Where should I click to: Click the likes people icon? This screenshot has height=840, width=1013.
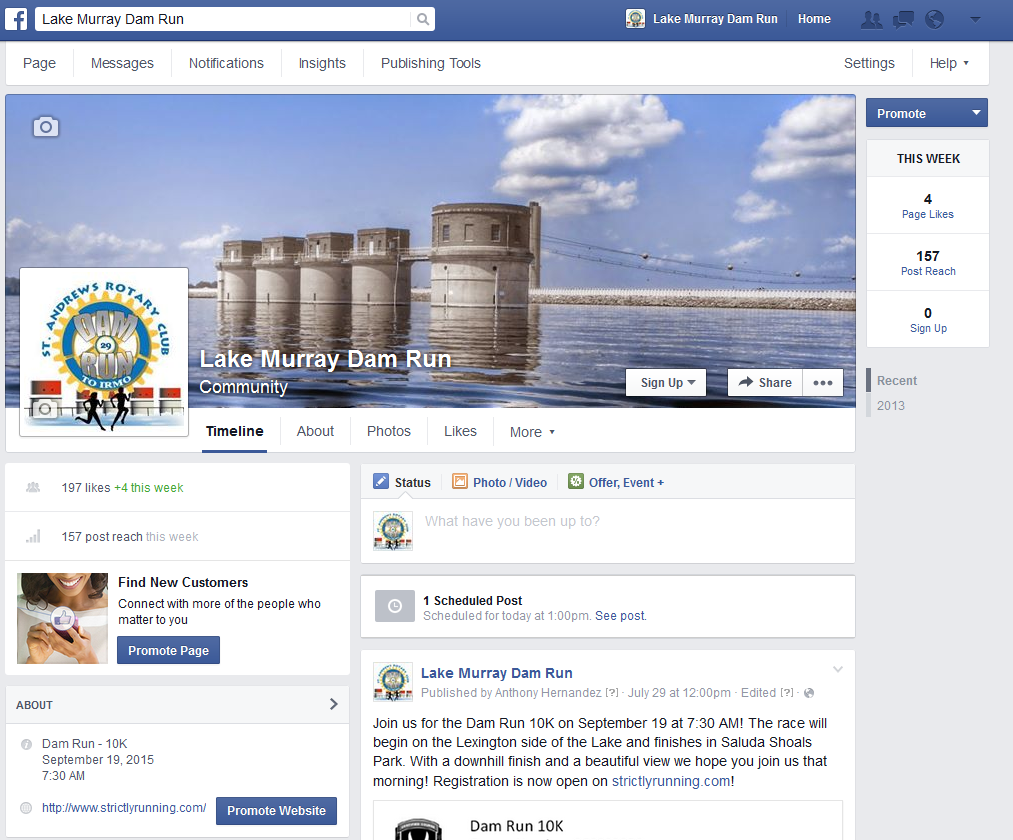click(x=33, y=487)
